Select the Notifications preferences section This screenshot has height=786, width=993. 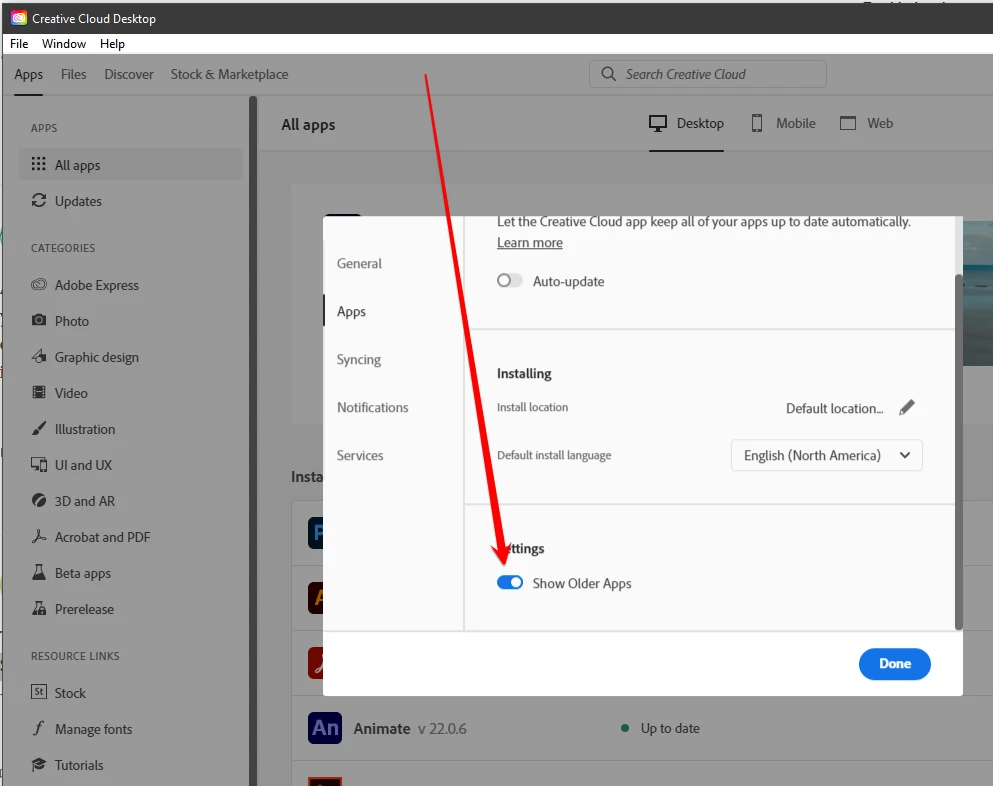pyautogui.click(x=372, y=407)
